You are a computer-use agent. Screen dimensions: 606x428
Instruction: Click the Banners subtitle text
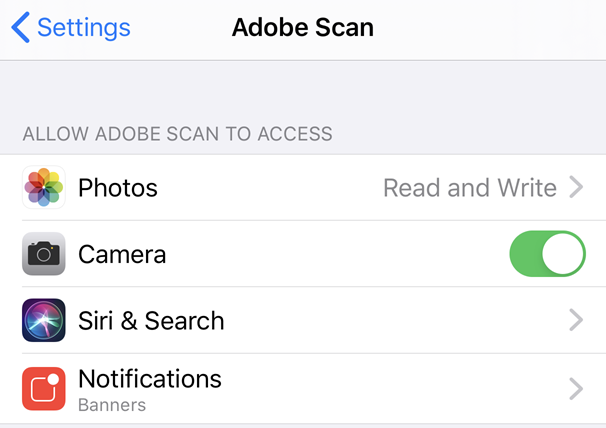[112, 405]
